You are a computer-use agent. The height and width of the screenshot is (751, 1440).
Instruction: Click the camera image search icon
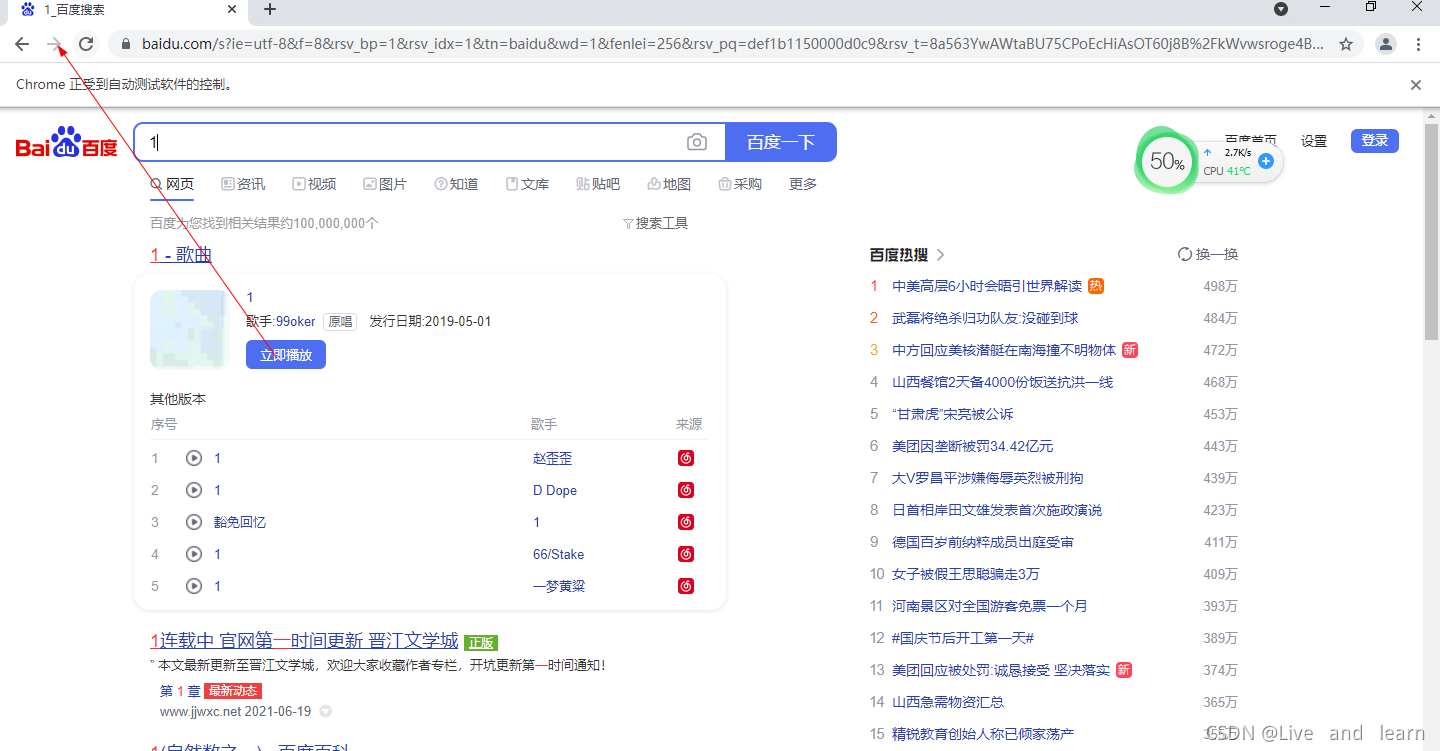pyautogui.click(x=697, y=142)
